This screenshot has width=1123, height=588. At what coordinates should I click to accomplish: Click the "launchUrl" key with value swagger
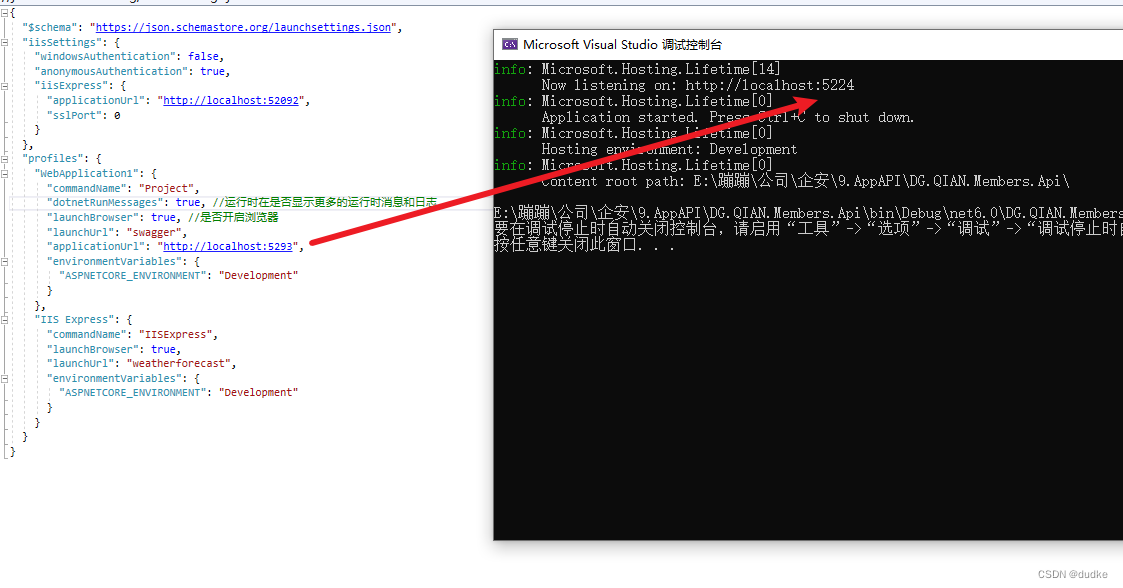point(81,232)
